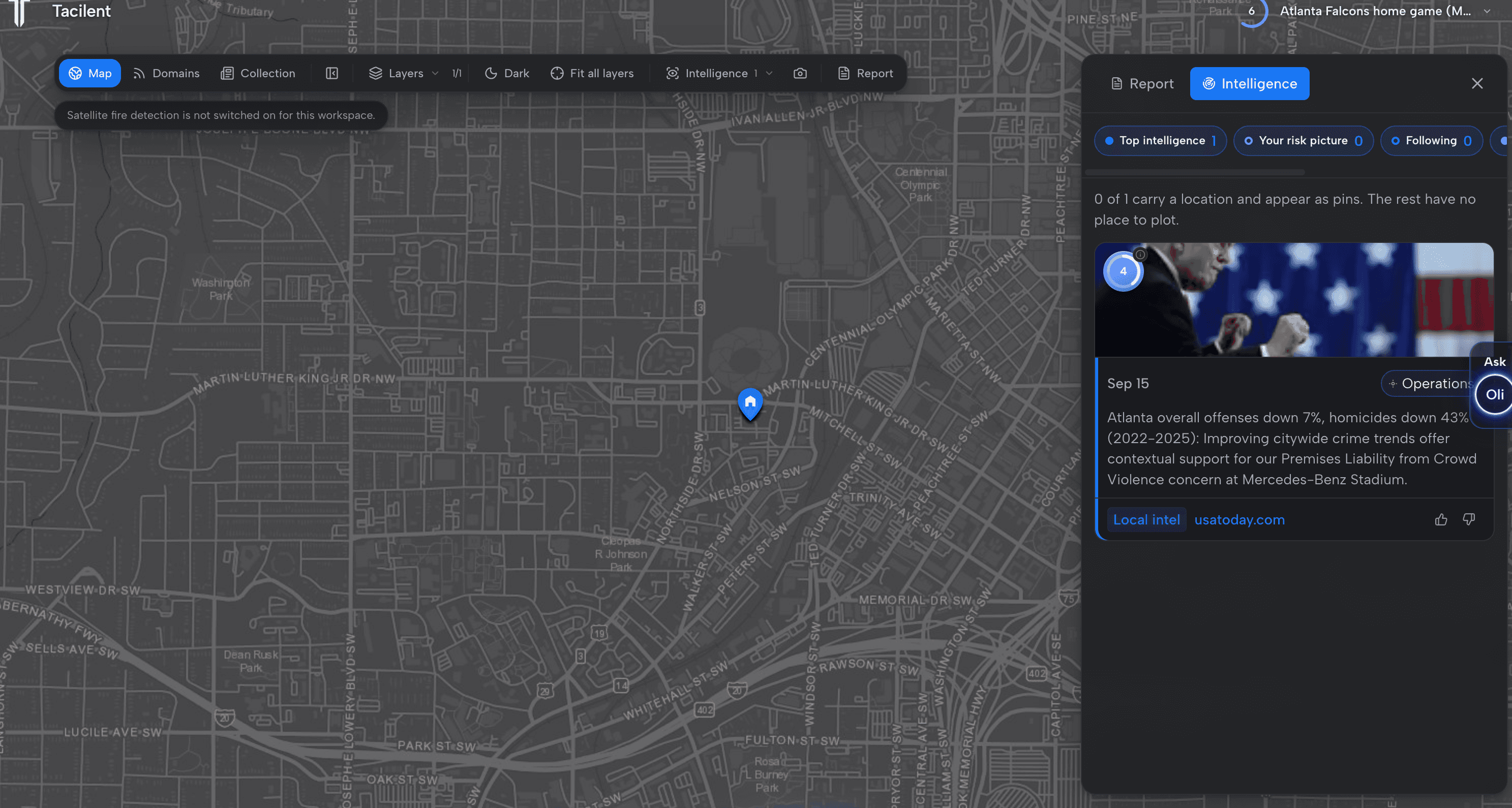Open the usatoday.com source link

coord(1239,520)
